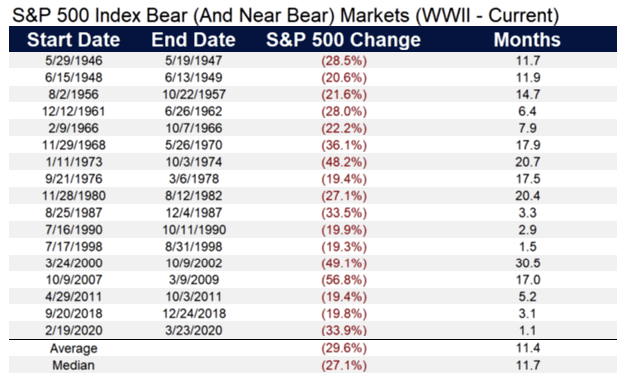Click the S&P 500 Change column header
Viewport: 626px width, 382px height.
coord(344,40)
